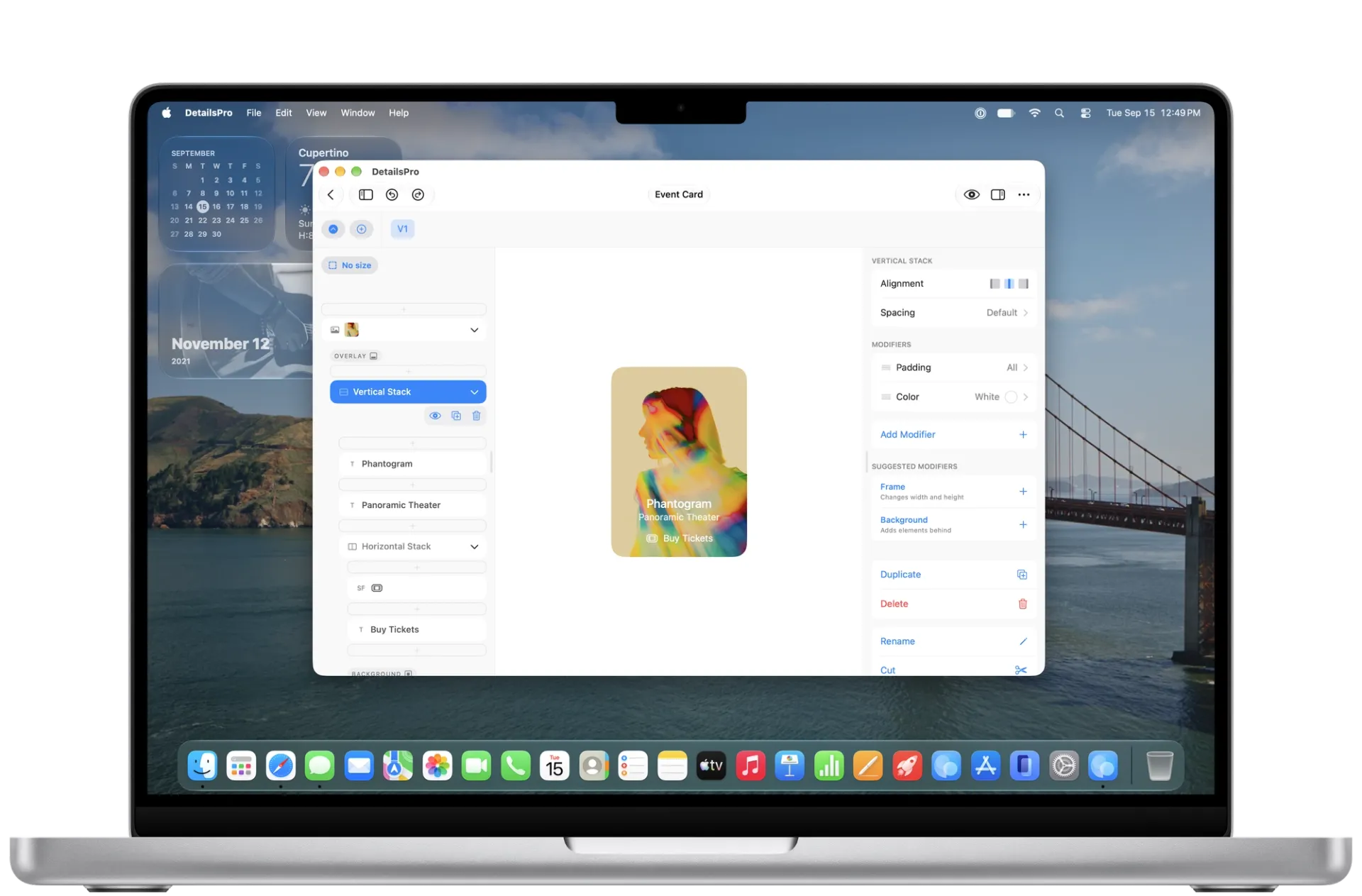
Task: Open the Padding All modifier
Action: pyautogui.click(x=953, y=367)
